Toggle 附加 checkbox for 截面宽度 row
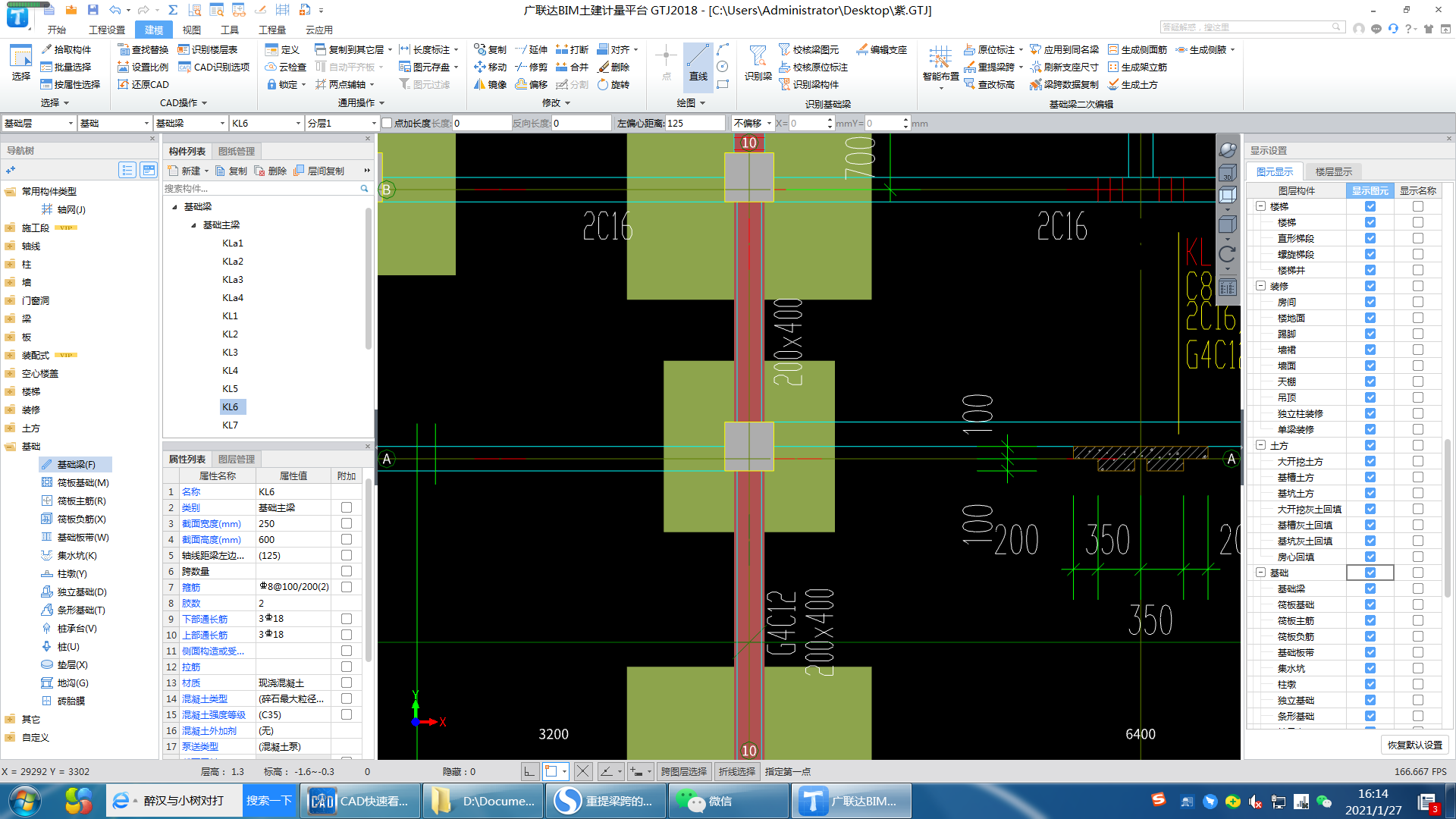The height and width of the screenshot is (819, 1456). pyautogui.click(x=347, y=523)
